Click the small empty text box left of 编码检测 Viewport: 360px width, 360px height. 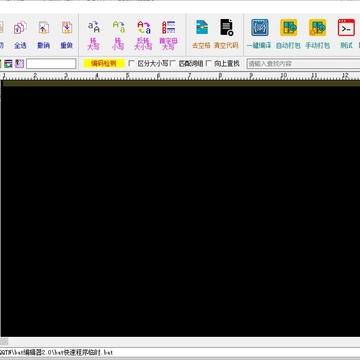coord(51,64)
